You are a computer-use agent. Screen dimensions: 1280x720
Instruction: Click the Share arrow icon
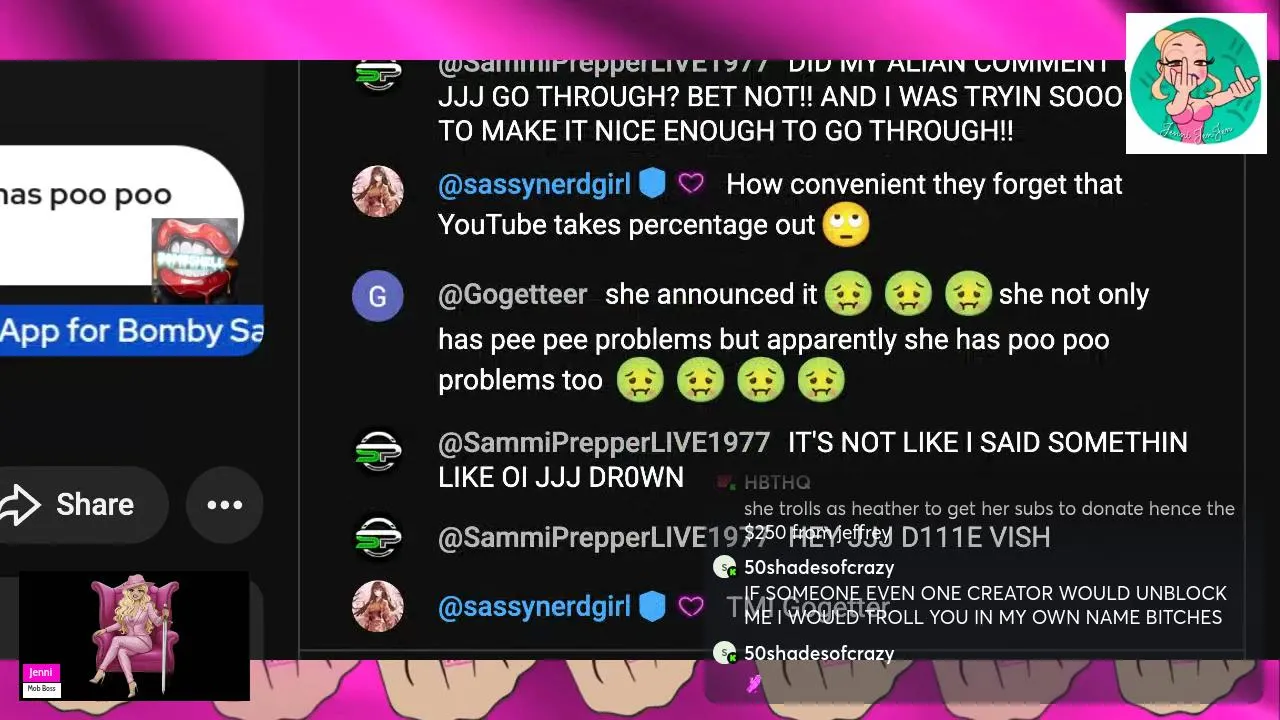(20, 505)
